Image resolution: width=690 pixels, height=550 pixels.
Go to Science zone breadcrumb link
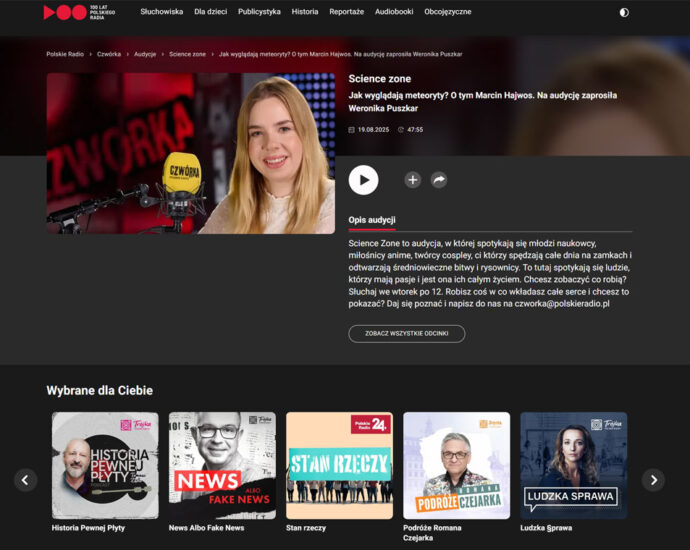pos(187,54)
